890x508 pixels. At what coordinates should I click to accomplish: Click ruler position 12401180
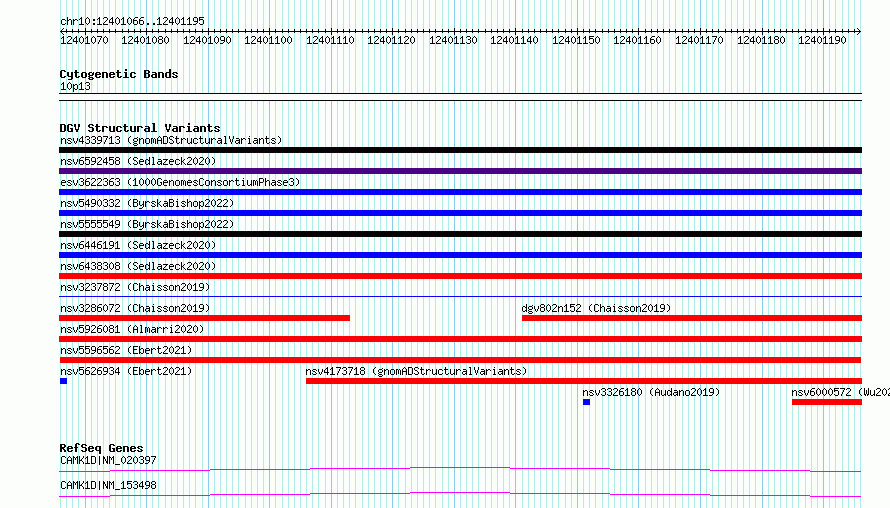pyautogui.click(x=761, y=40)
